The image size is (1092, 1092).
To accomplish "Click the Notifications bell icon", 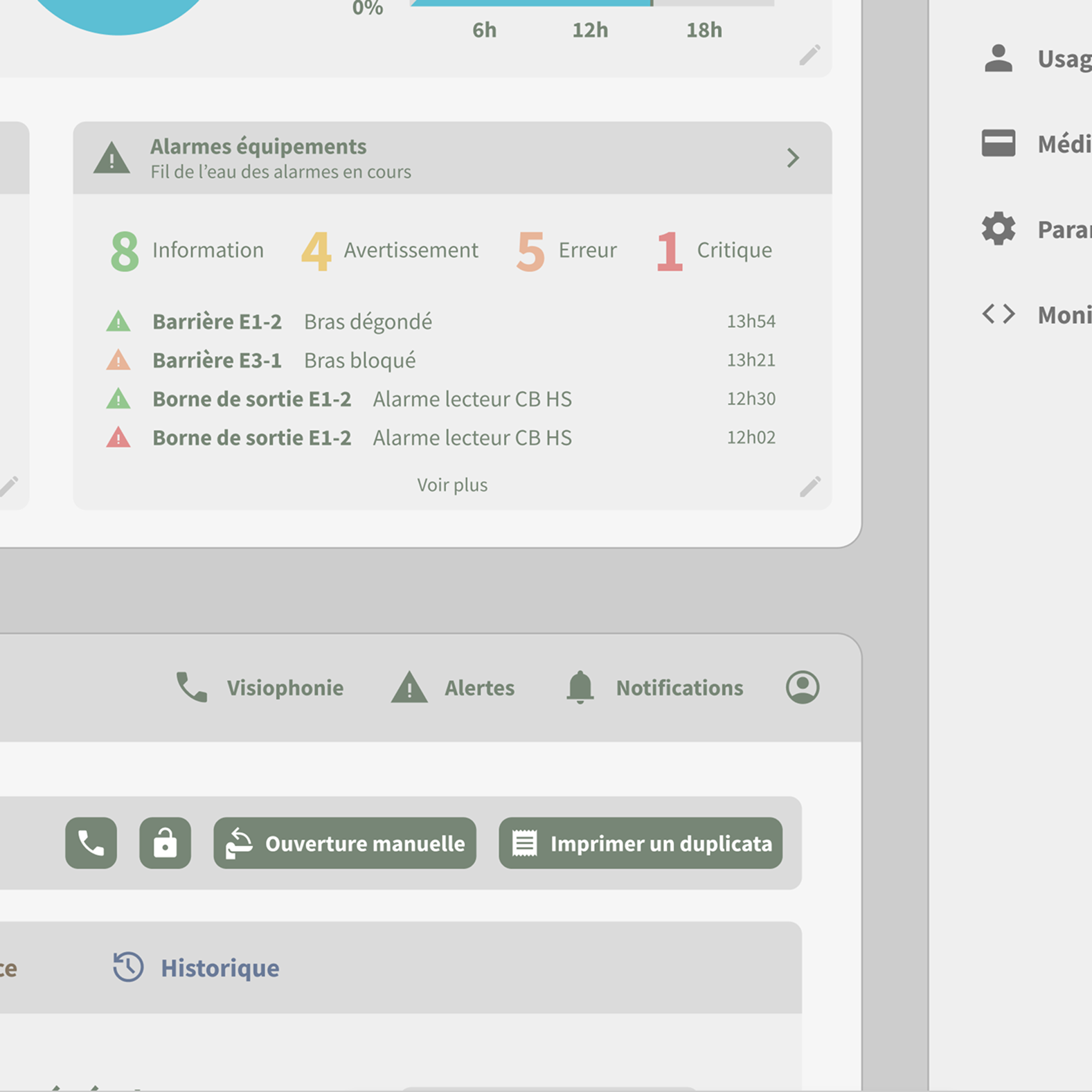I will [x=580, y=687].
